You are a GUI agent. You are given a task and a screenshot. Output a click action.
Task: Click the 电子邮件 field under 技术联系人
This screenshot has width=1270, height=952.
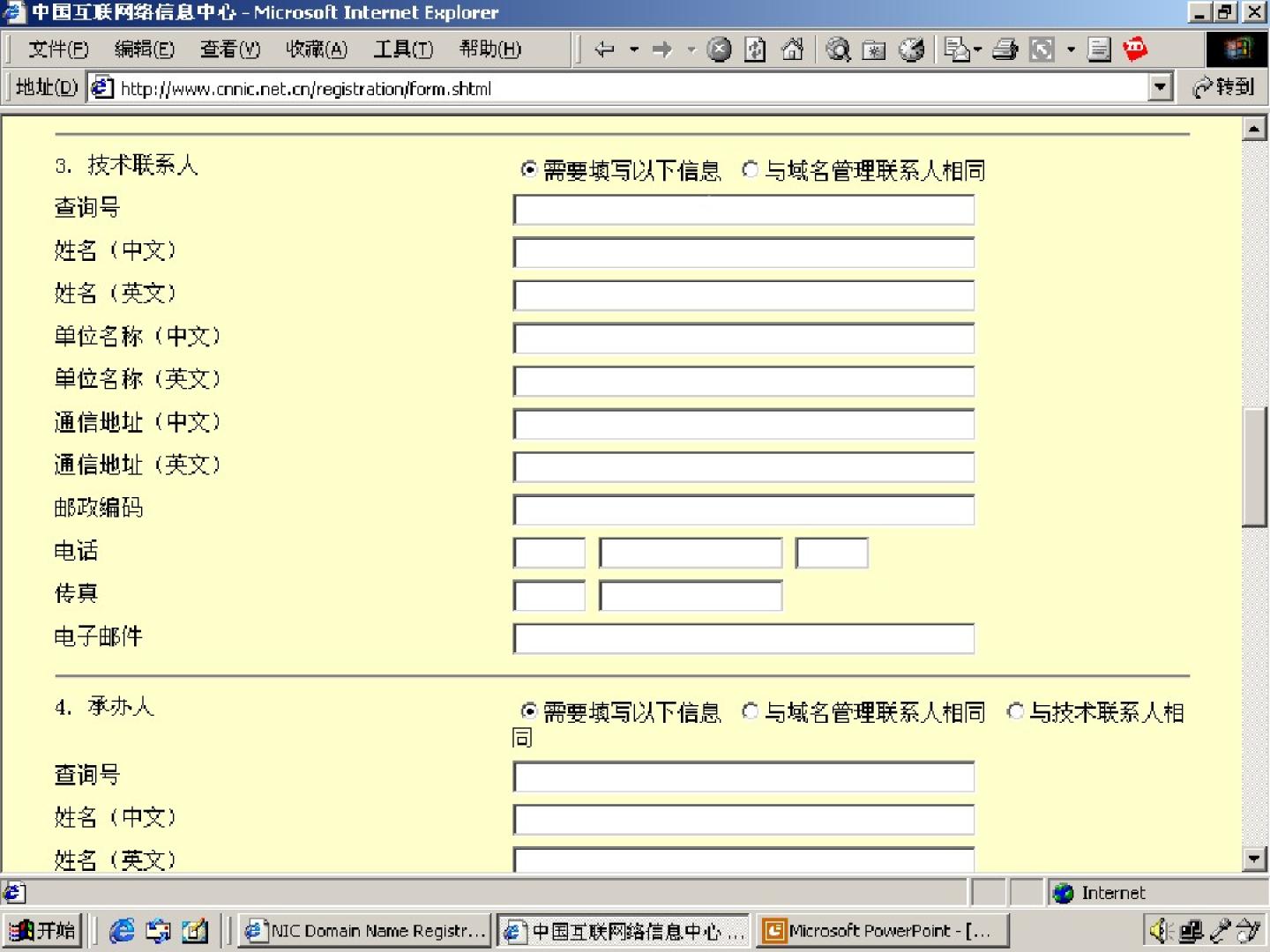743,639
